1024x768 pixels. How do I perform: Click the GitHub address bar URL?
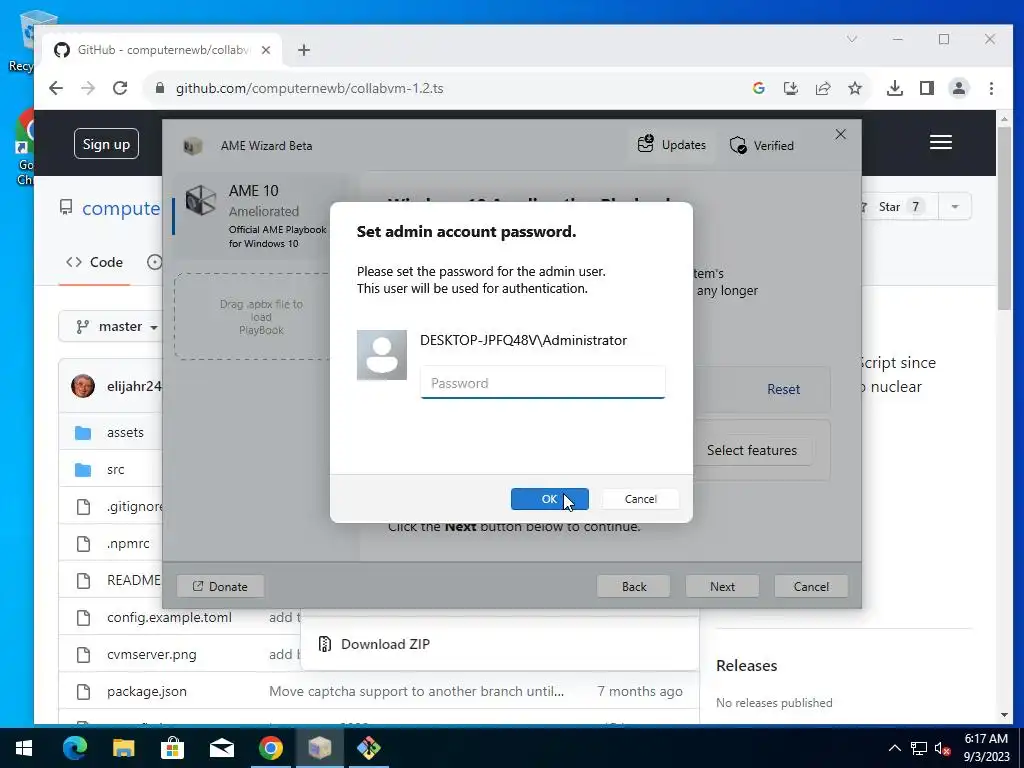[x=310, y=88]
